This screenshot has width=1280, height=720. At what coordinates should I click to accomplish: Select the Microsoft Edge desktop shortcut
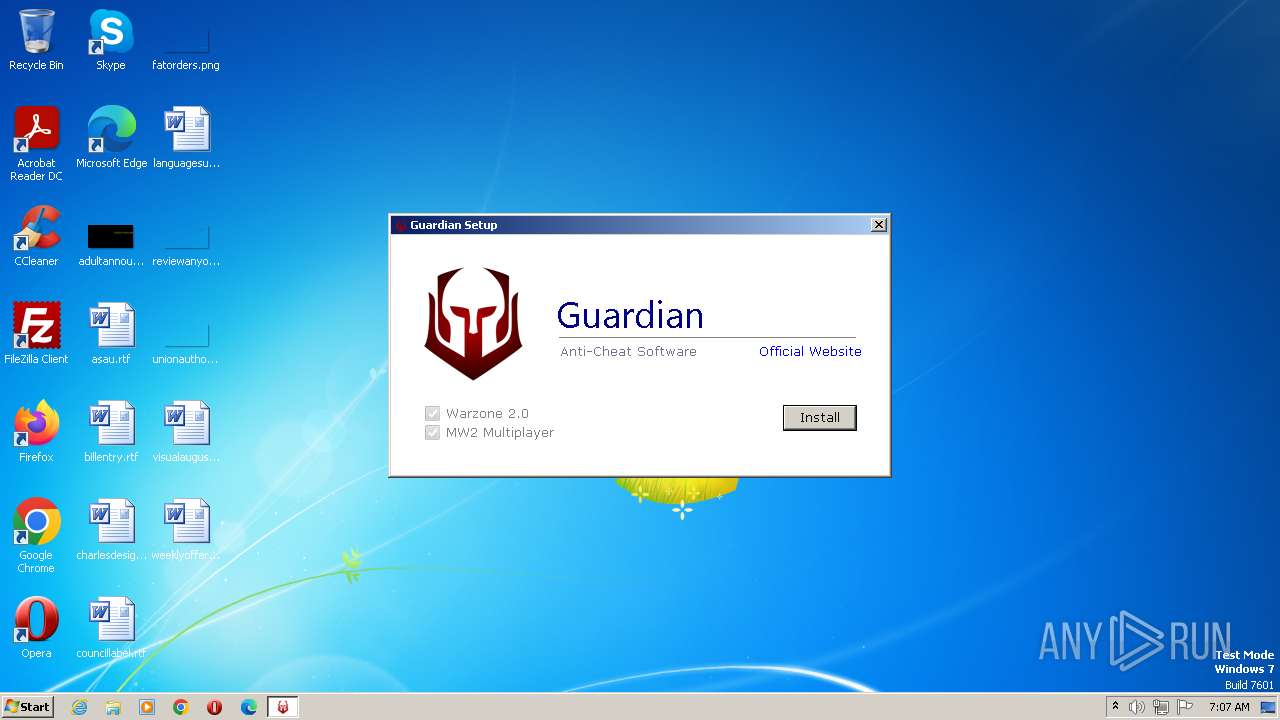[x=111, y=138]
